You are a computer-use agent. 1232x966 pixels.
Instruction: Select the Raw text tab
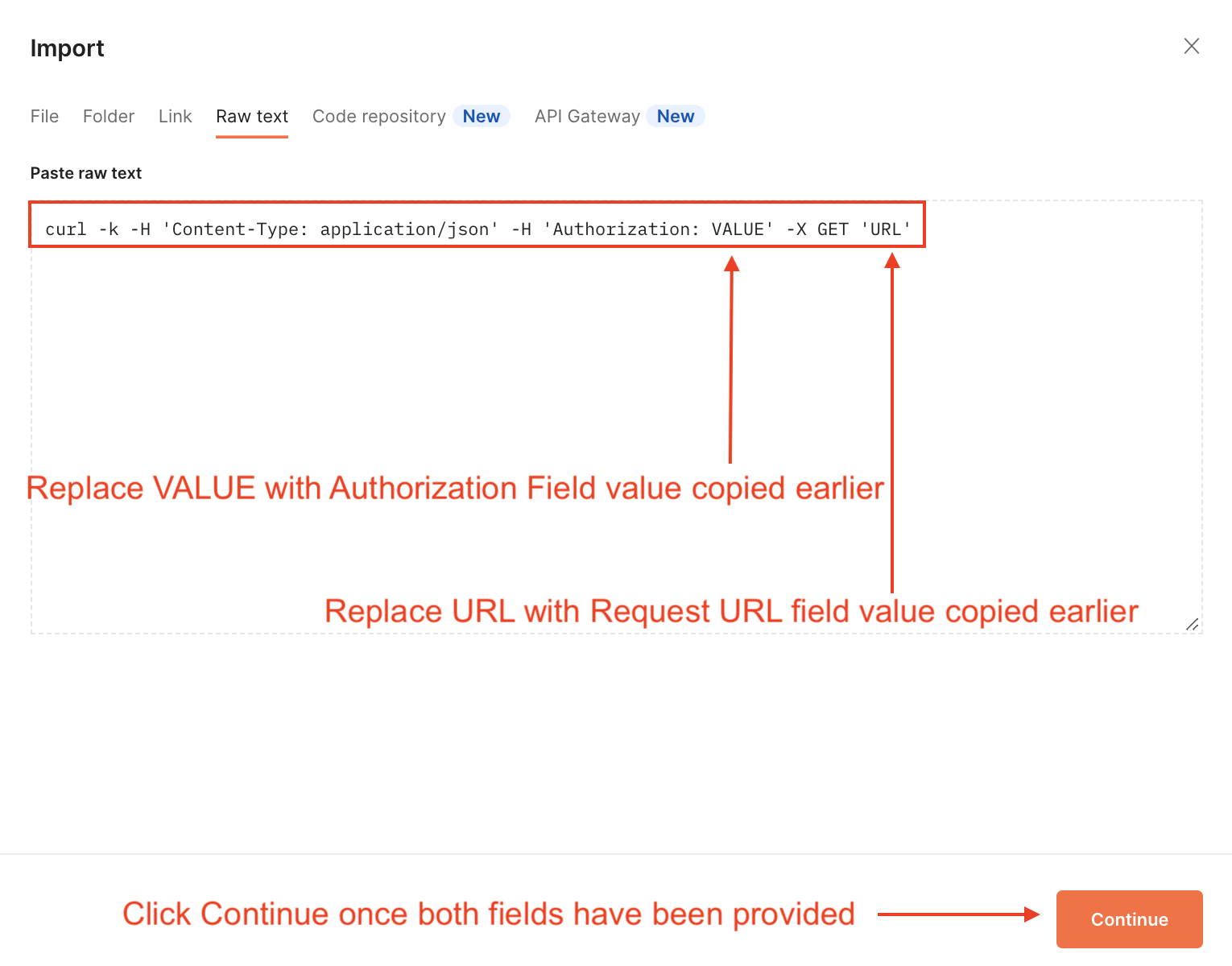click(252, 117)
